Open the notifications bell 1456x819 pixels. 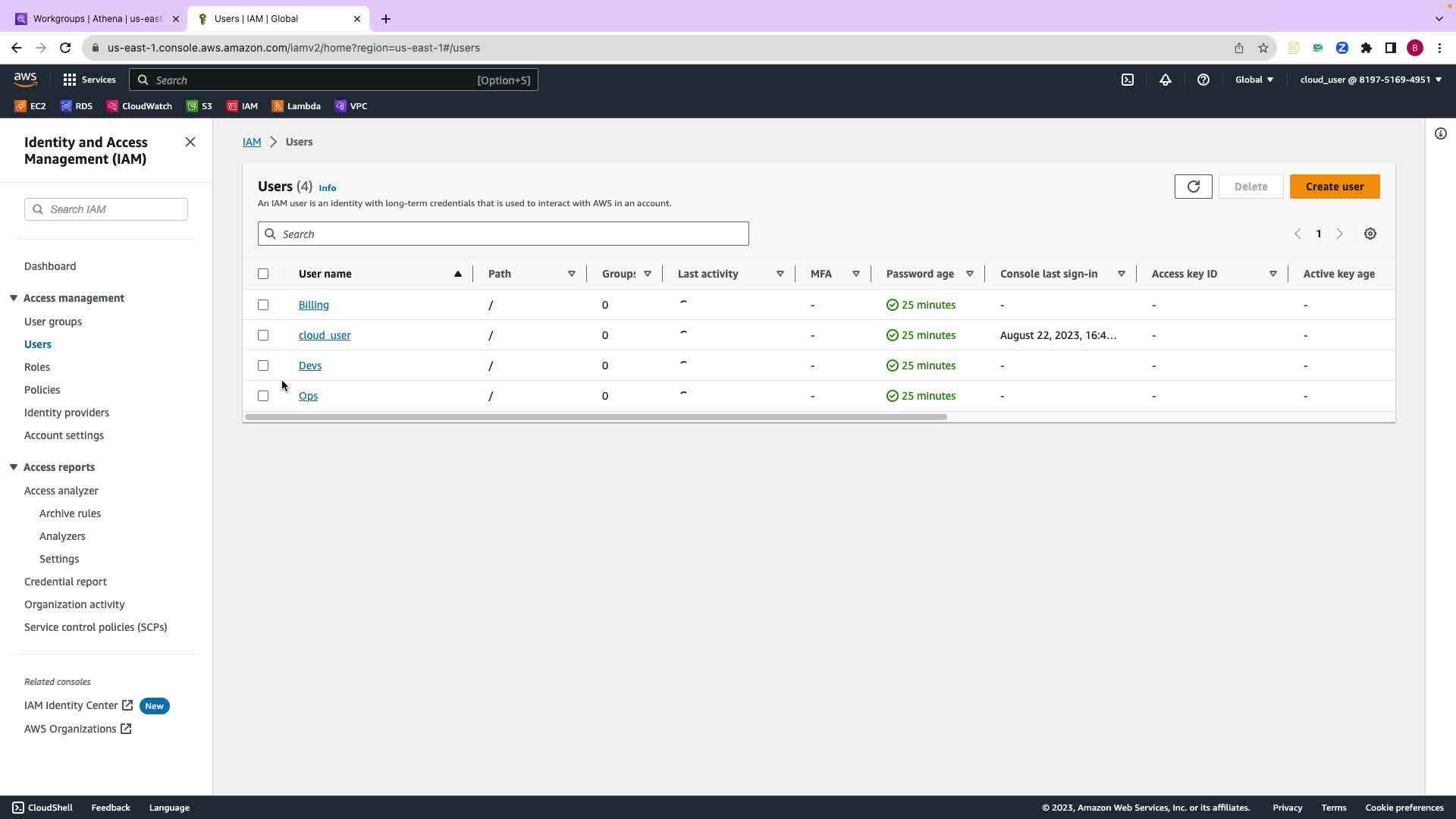click(x=1166, y=80)
